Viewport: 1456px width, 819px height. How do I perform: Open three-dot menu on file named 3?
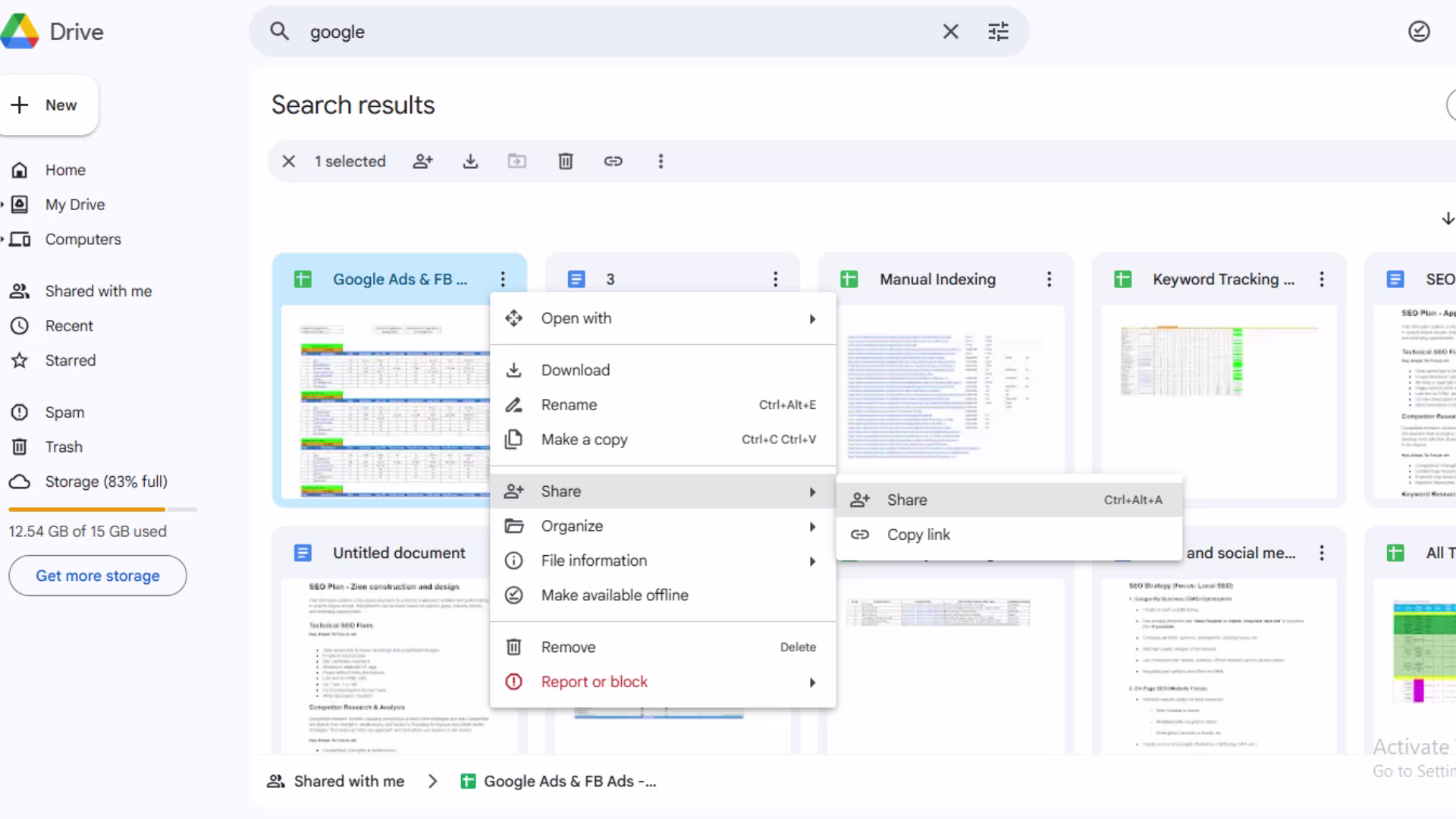[x=775, y=279]
